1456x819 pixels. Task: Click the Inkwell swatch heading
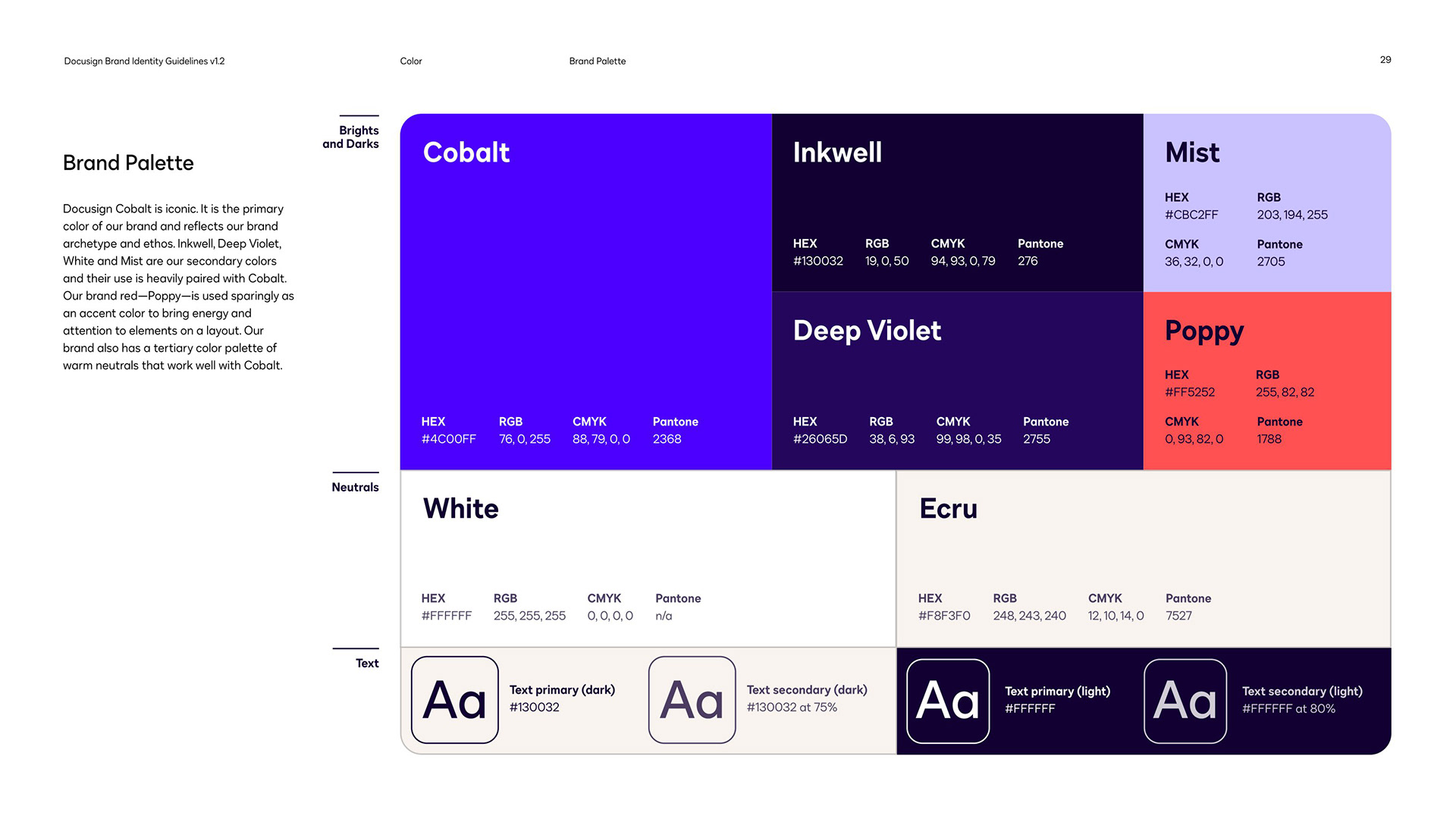click(x=837, y=152)
